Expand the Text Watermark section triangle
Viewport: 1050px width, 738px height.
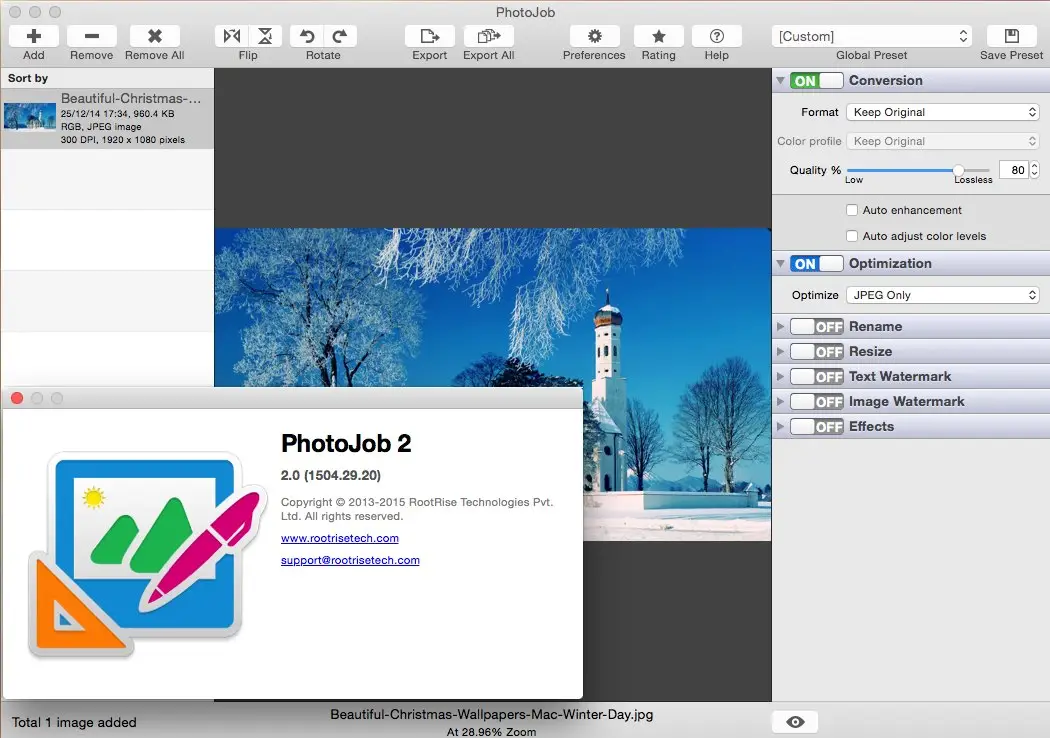pos(780,376)
